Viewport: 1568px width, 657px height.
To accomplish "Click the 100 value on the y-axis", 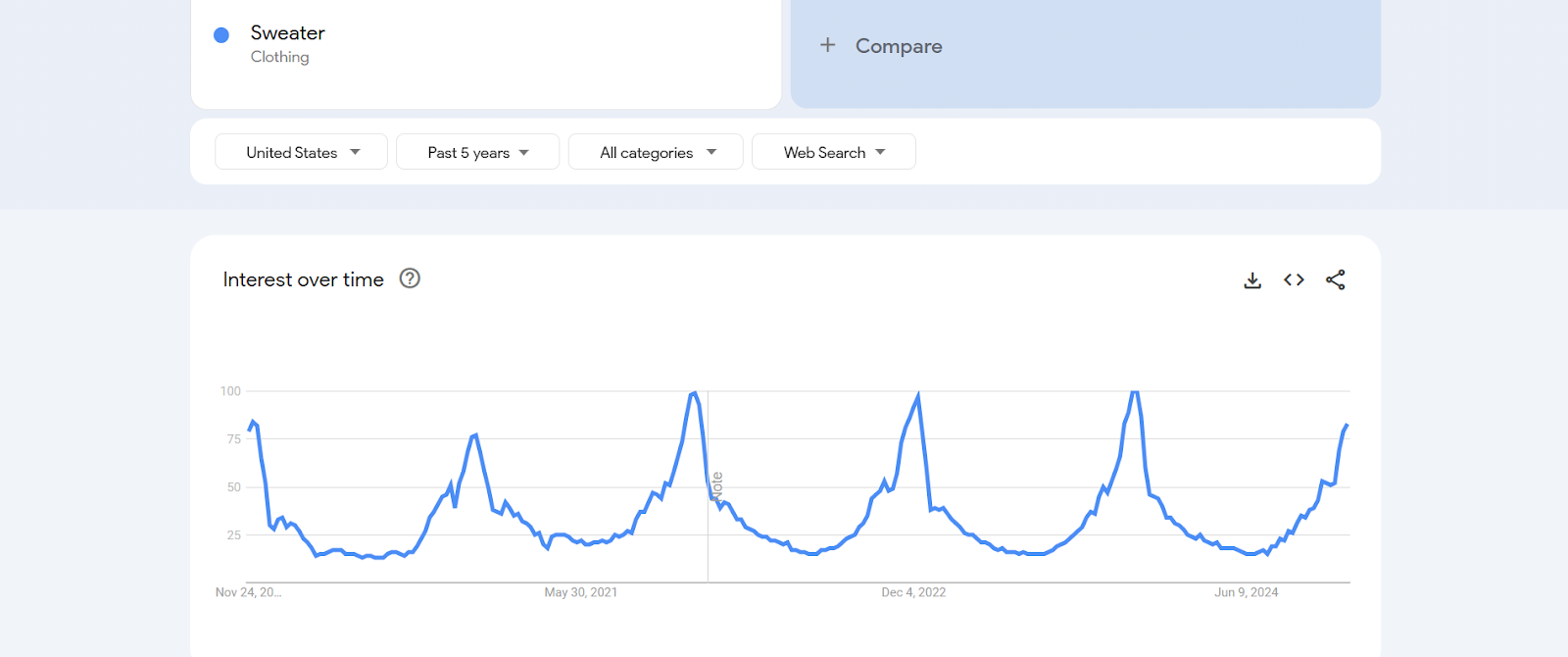I will point(230,391).
